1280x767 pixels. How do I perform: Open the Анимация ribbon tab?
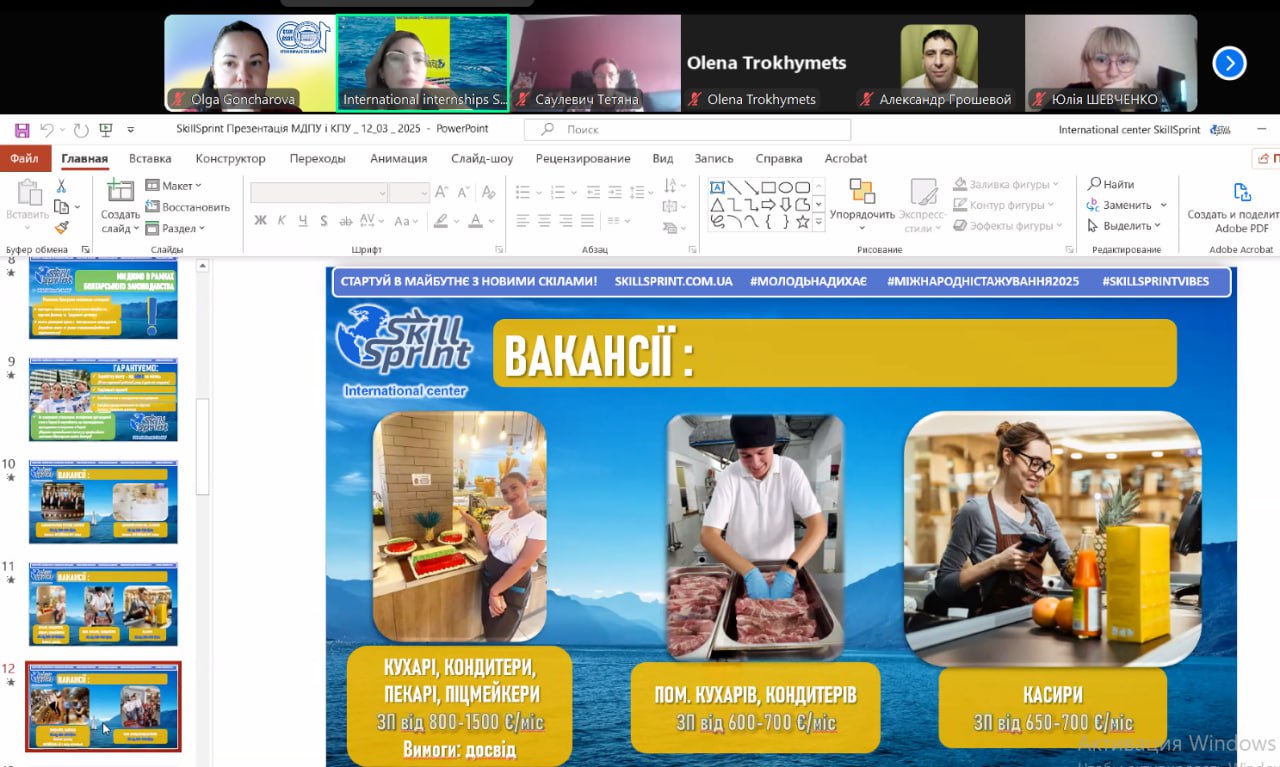pyautogui.click(x=398, y=158)
